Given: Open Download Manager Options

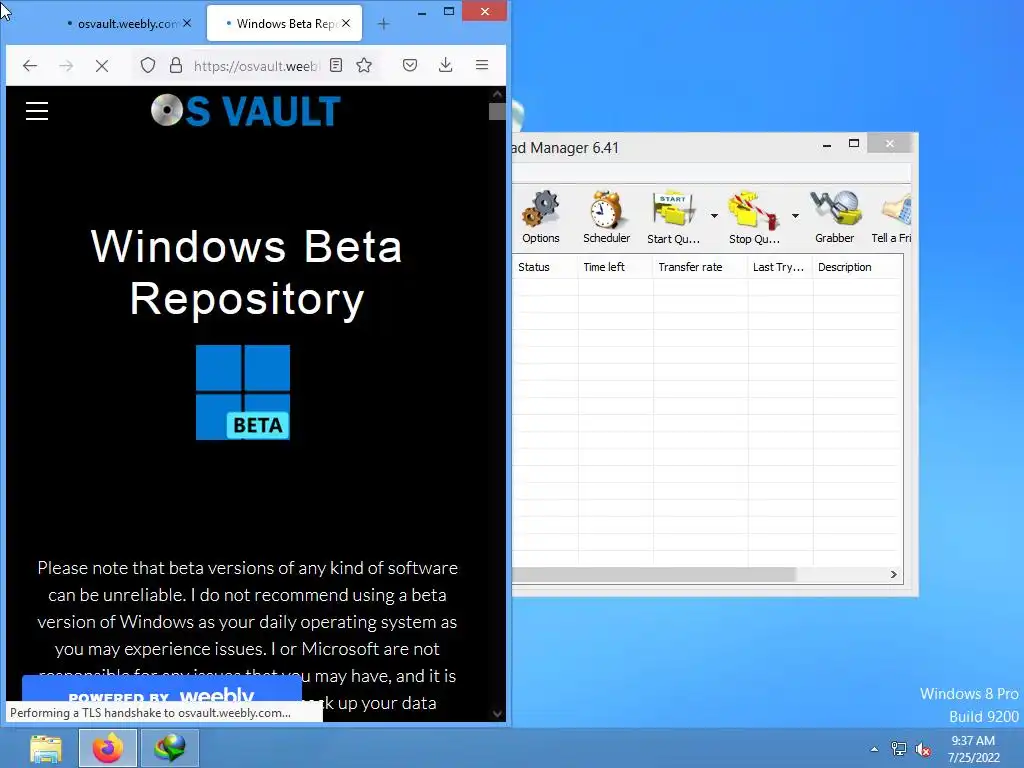Looking at the screenshot, I should click(x=541, y=217).
